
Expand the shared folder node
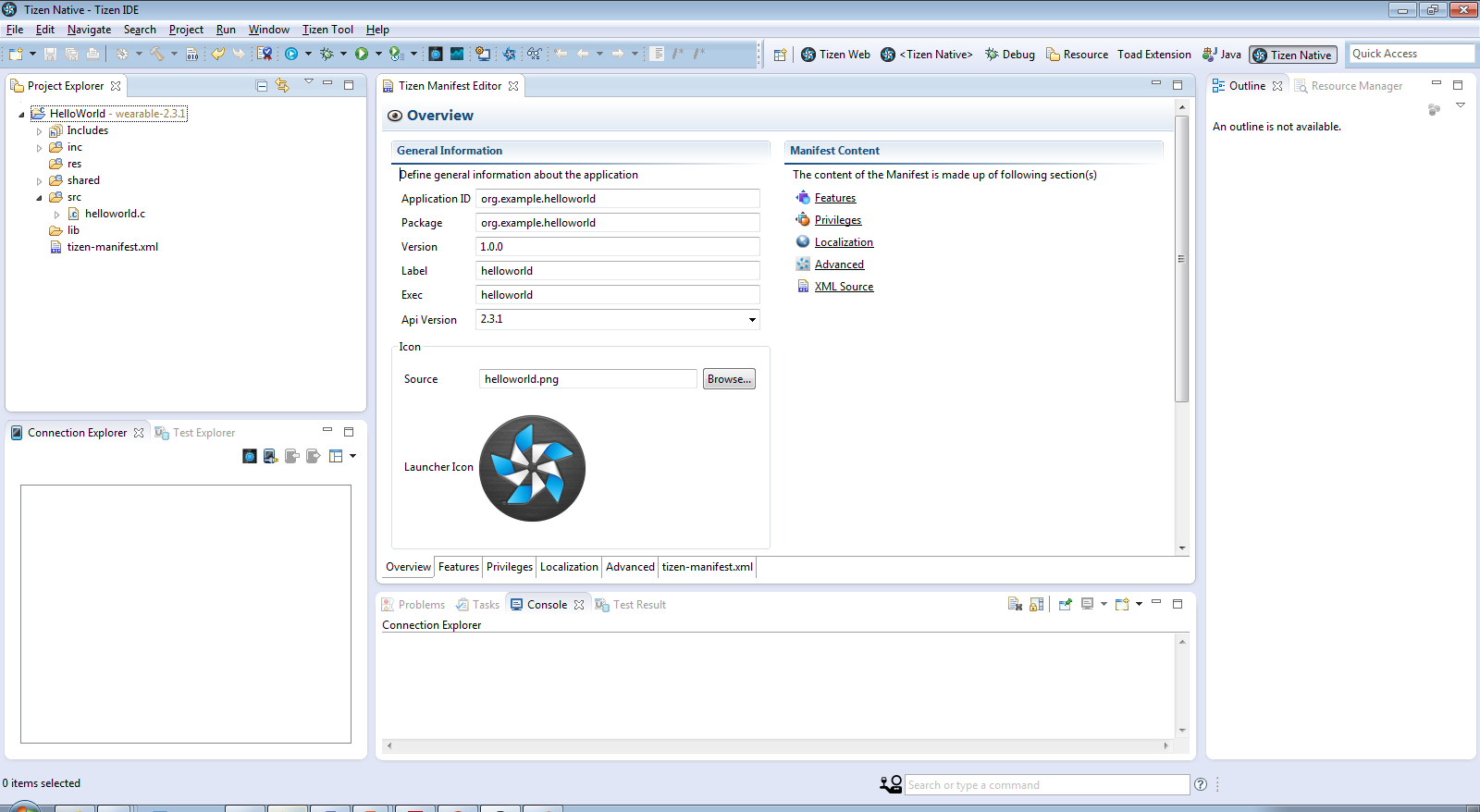[x=39, y=181]
